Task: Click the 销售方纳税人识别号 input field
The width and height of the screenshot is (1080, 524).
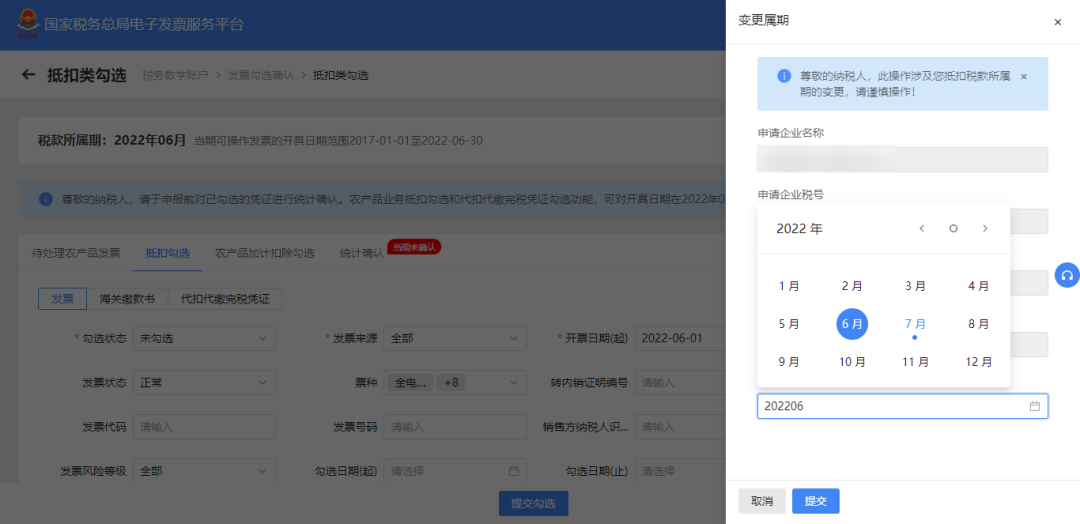Action: (680, 427)
